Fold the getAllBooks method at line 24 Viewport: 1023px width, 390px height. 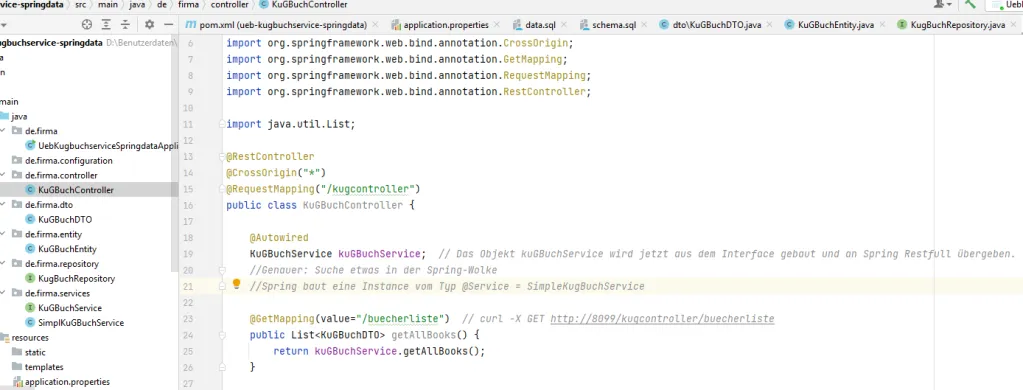(222, 335)
